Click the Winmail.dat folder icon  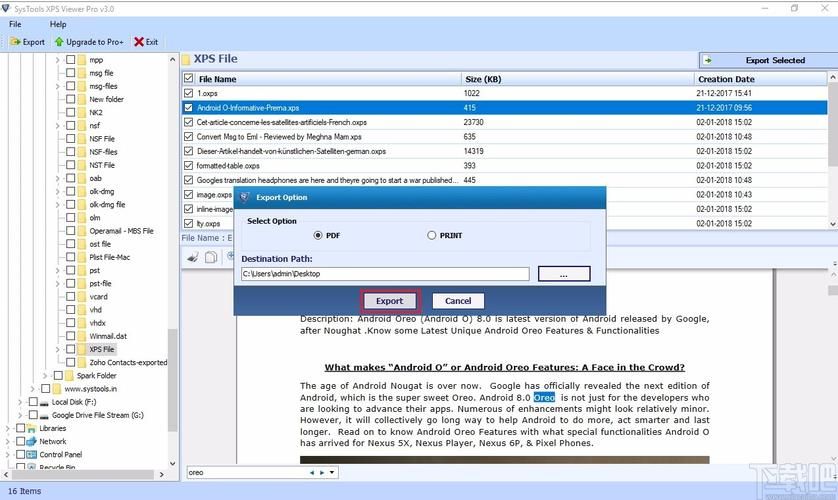pos(81,336)
